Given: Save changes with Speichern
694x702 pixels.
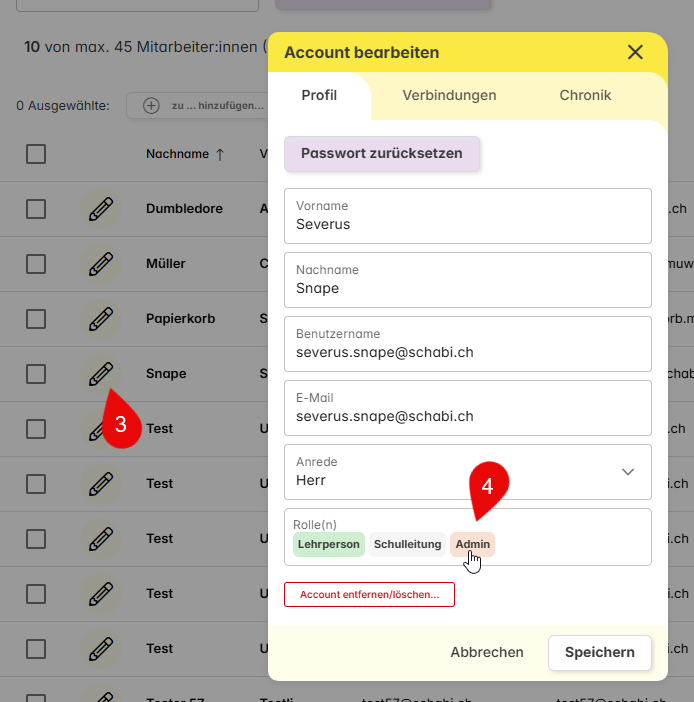Looking at the screenshot, I should pyautogui.click(x=600, y=652).
